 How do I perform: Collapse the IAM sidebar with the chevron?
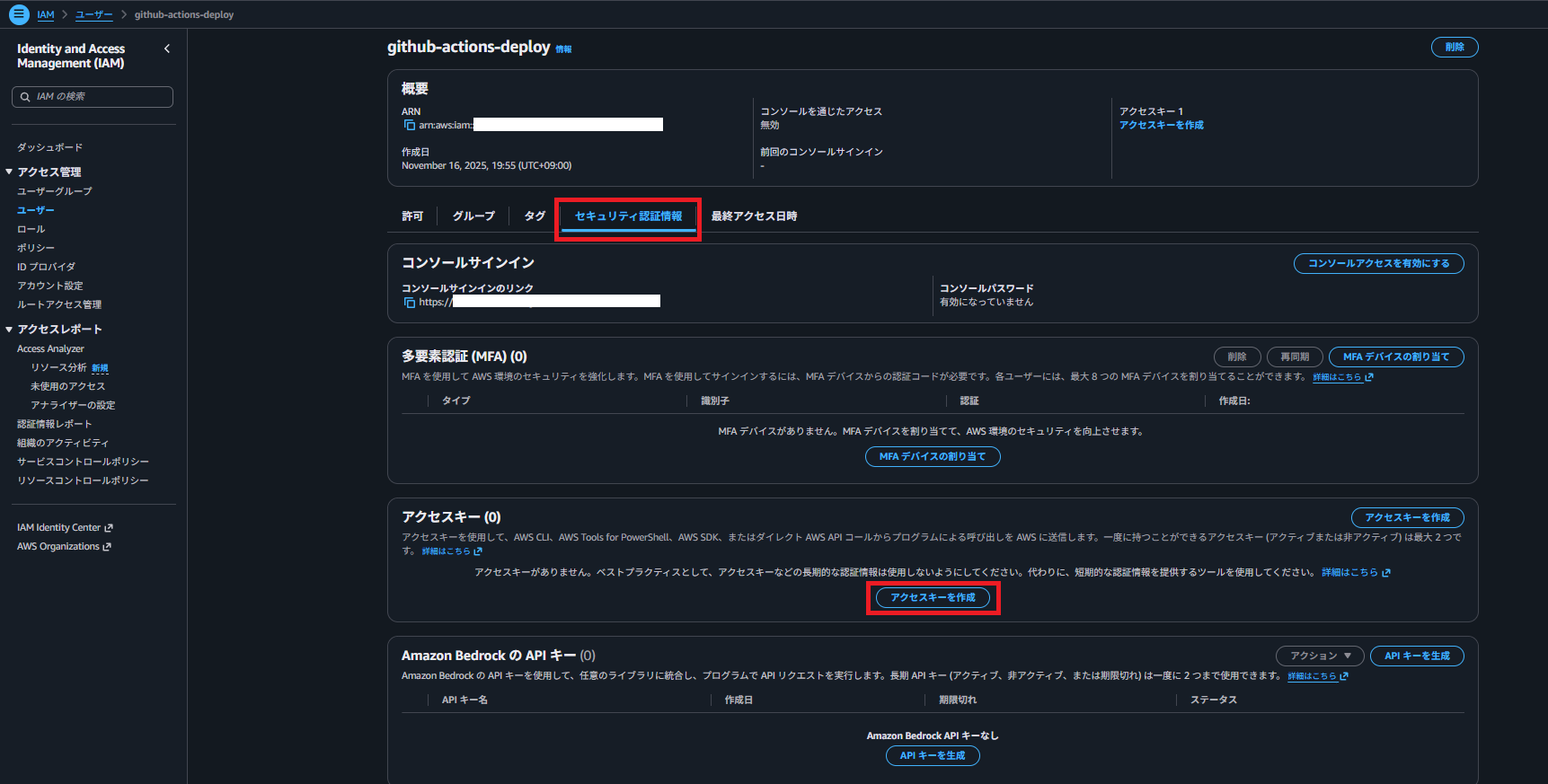(x=167, y=48)
